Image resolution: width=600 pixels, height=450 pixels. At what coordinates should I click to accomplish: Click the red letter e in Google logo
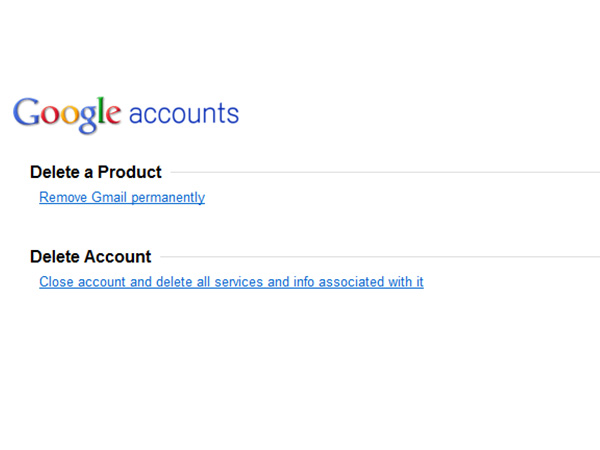coord(115,116)
